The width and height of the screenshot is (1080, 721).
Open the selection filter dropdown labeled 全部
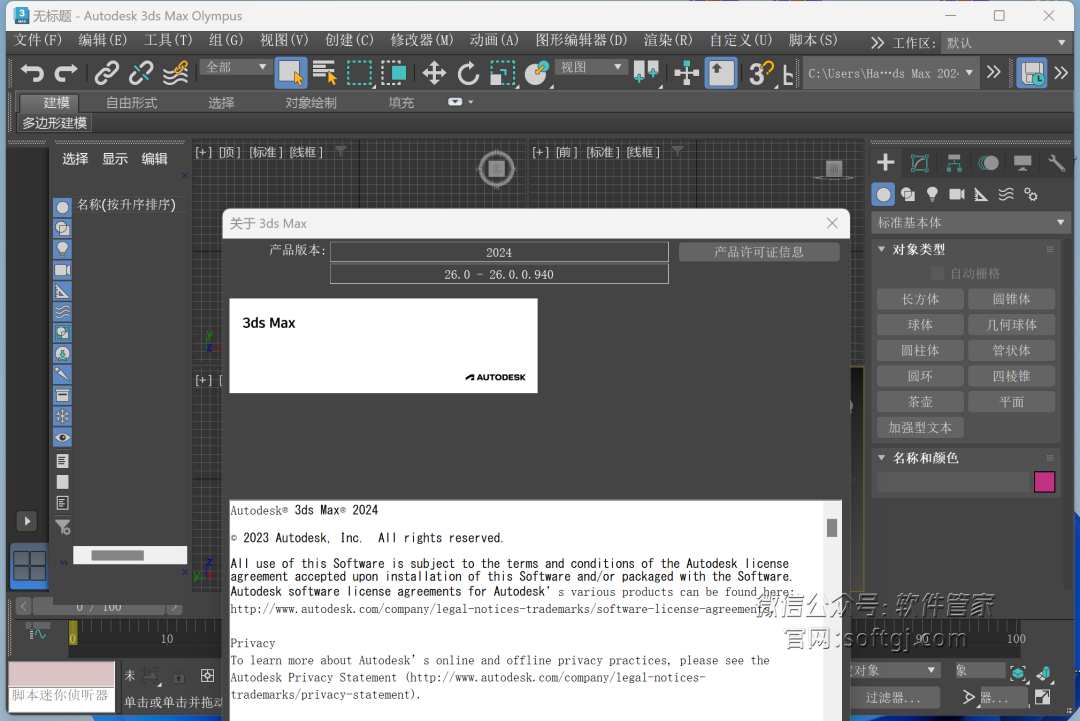[236, 67]
